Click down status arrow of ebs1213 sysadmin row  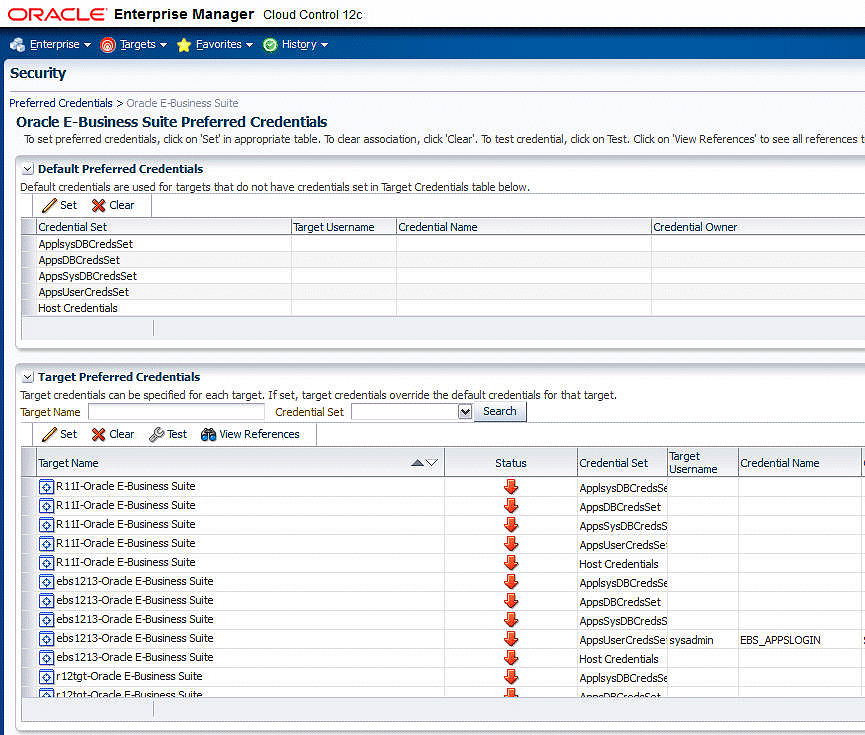point(511,639)
